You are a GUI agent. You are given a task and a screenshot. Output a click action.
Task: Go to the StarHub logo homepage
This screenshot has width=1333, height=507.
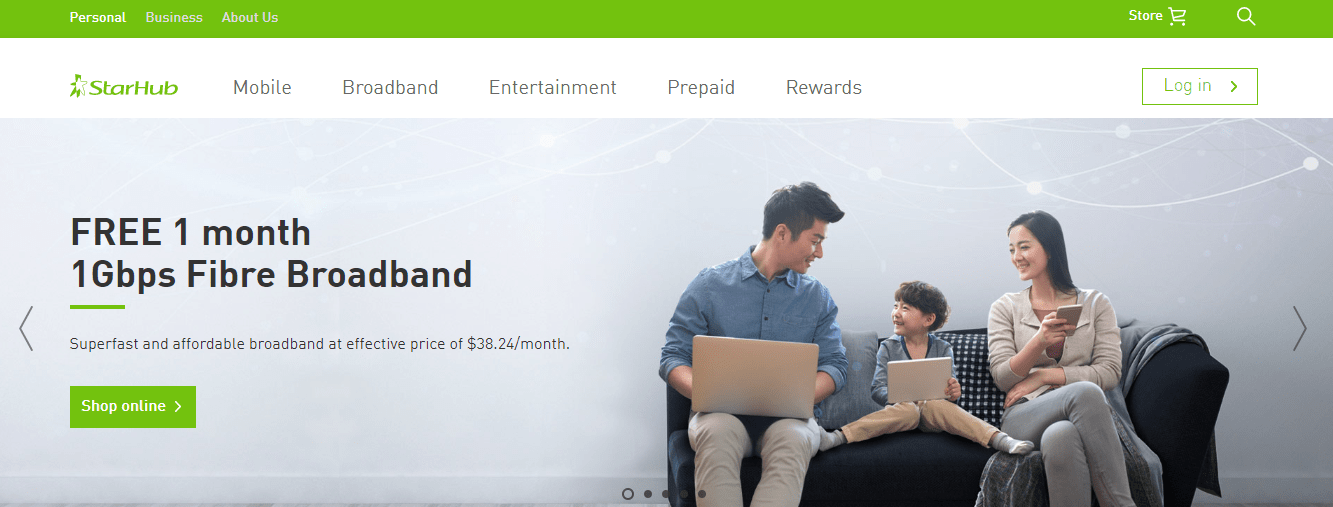(124, 87)
